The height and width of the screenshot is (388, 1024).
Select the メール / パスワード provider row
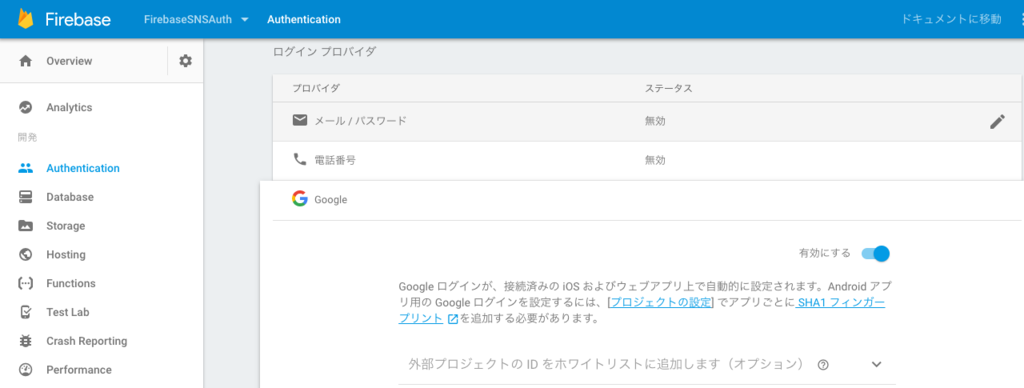point(647,121)
